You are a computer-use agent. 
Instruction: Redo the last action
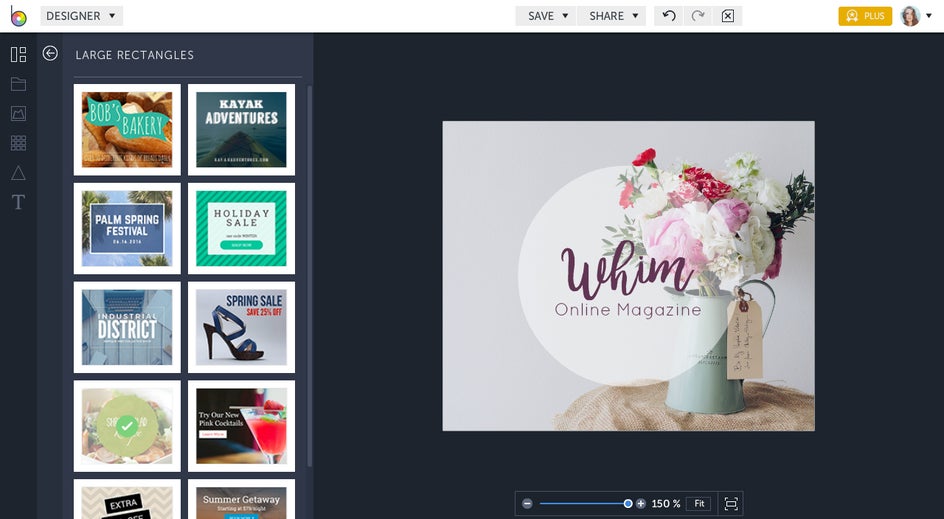(698, 16)
